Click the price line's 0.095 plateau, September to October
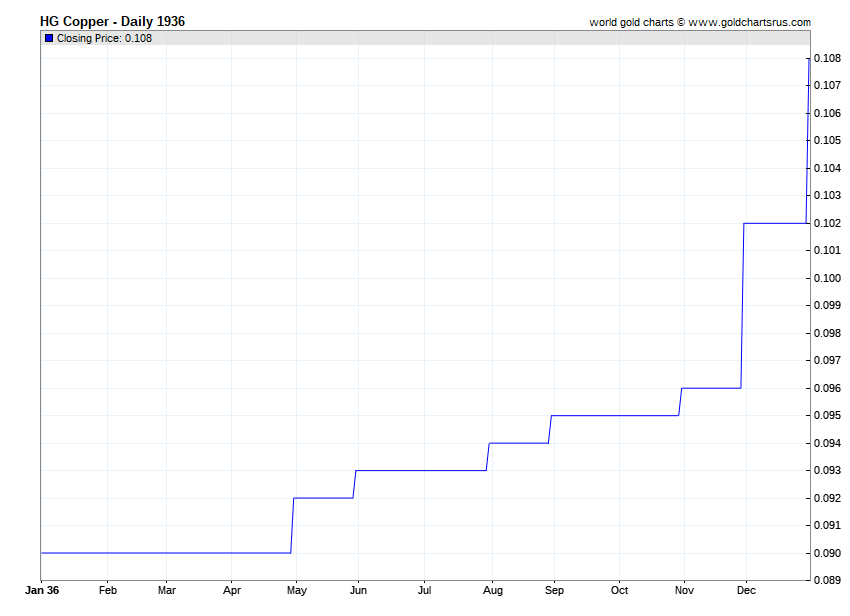 (x=615, y=415)
